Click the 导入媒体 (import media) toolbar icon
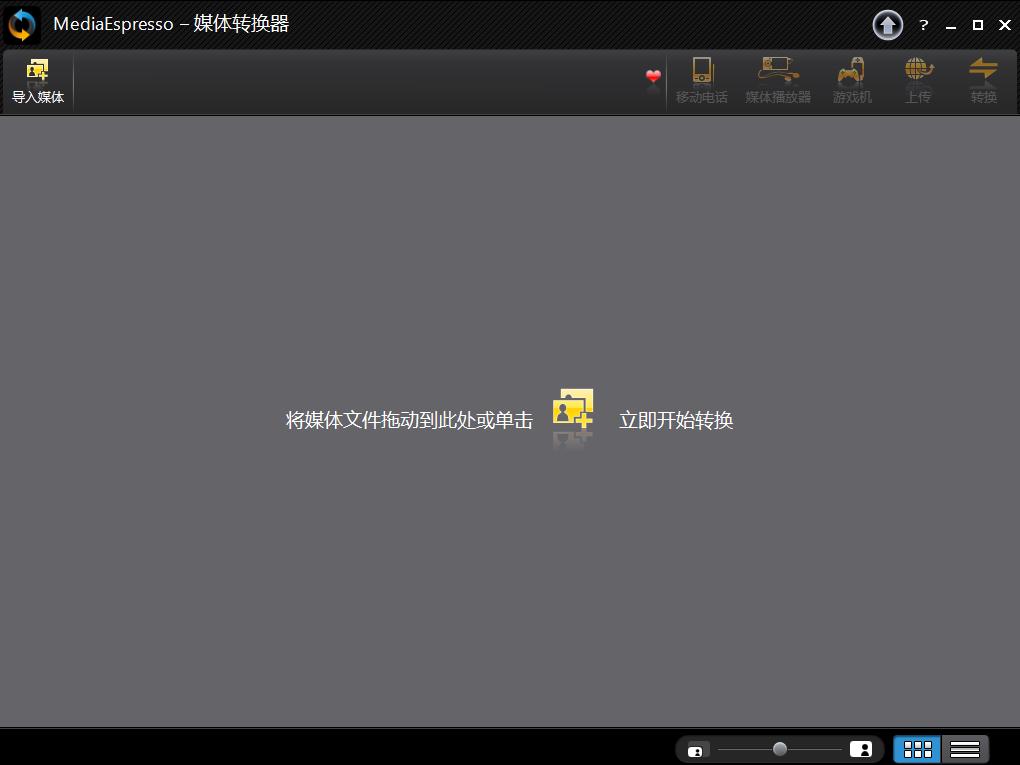The height and width of the screenshot is (765, 1020). click(x=38, y=80)
